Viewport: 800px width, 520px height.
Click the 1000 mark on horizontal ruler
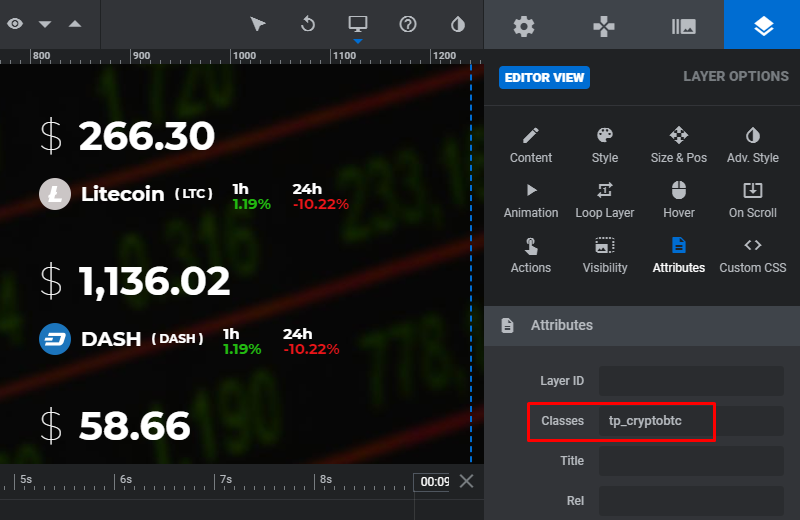click(x=244, y=56)
